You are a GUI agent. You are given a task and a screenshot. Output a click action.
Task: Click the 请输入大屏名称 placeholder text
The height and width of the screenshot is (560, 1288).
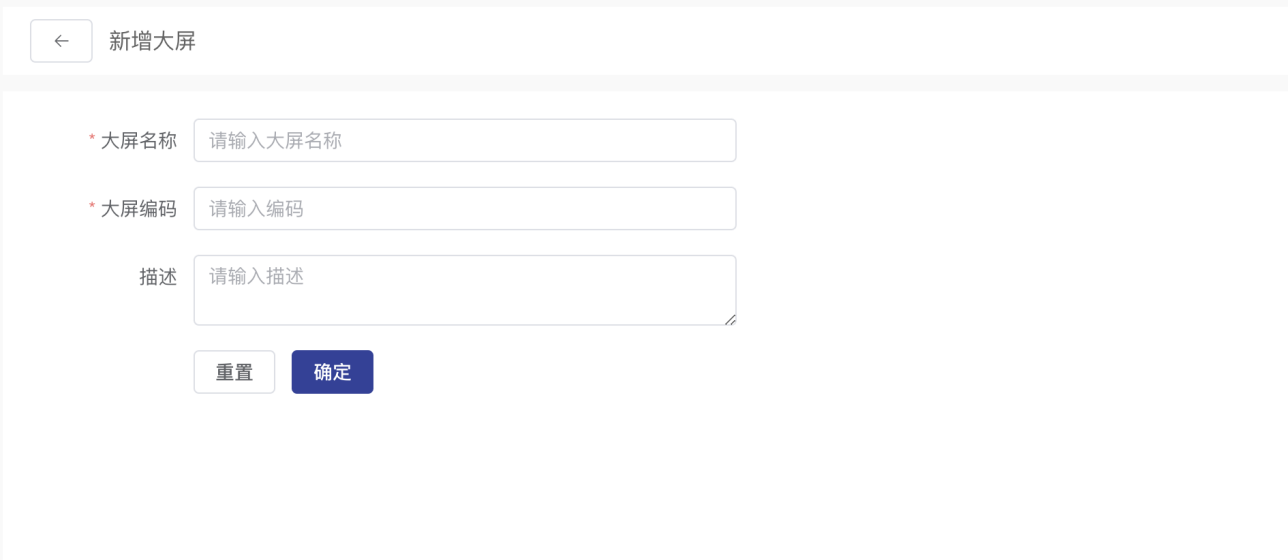(x=275, y=141)
